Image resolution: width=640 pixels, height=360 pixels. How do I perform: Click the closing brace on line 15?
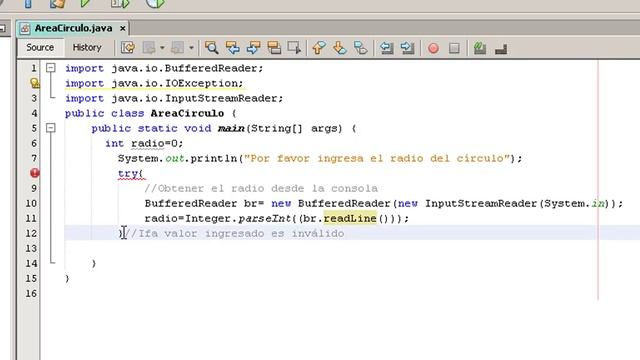[x=67, y=279]
